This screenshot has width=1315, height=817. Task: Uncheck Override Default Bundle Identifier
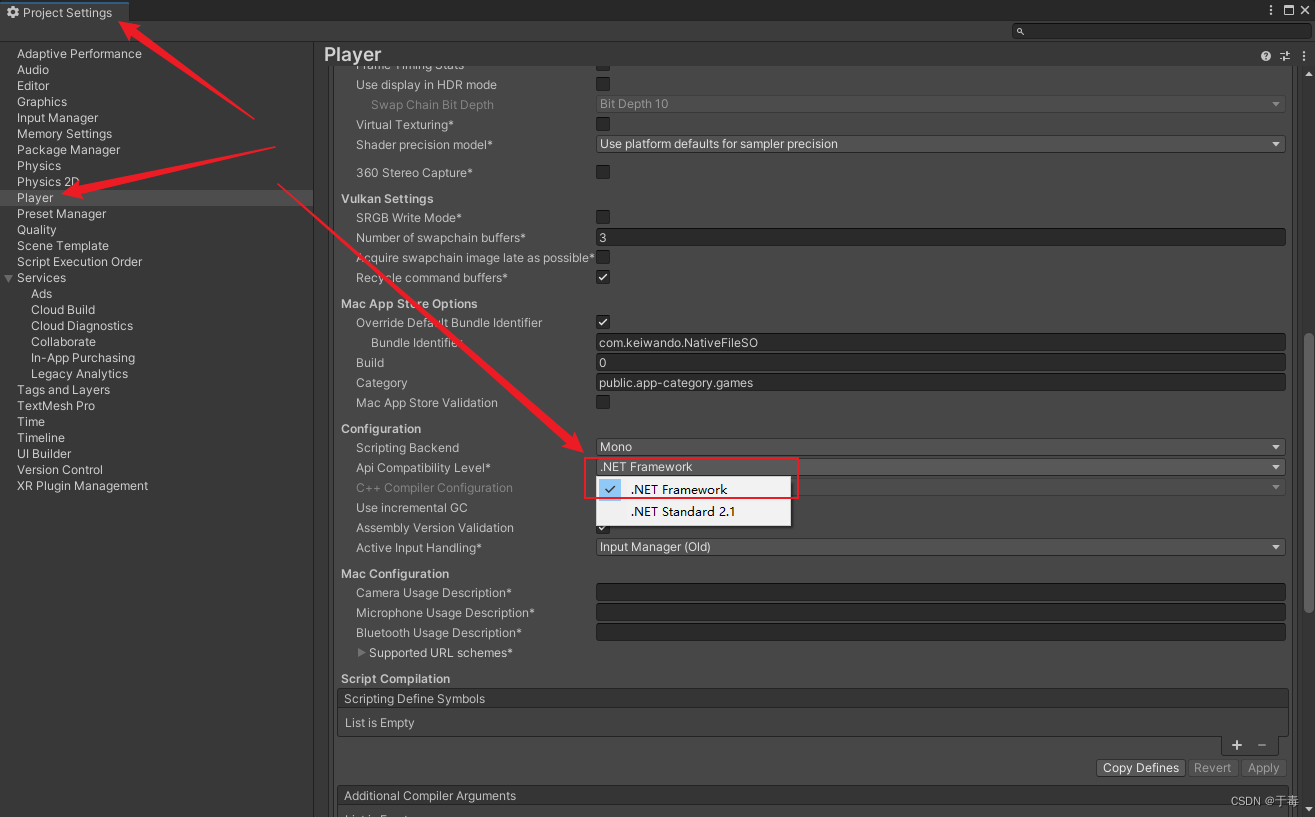(603, 322)
